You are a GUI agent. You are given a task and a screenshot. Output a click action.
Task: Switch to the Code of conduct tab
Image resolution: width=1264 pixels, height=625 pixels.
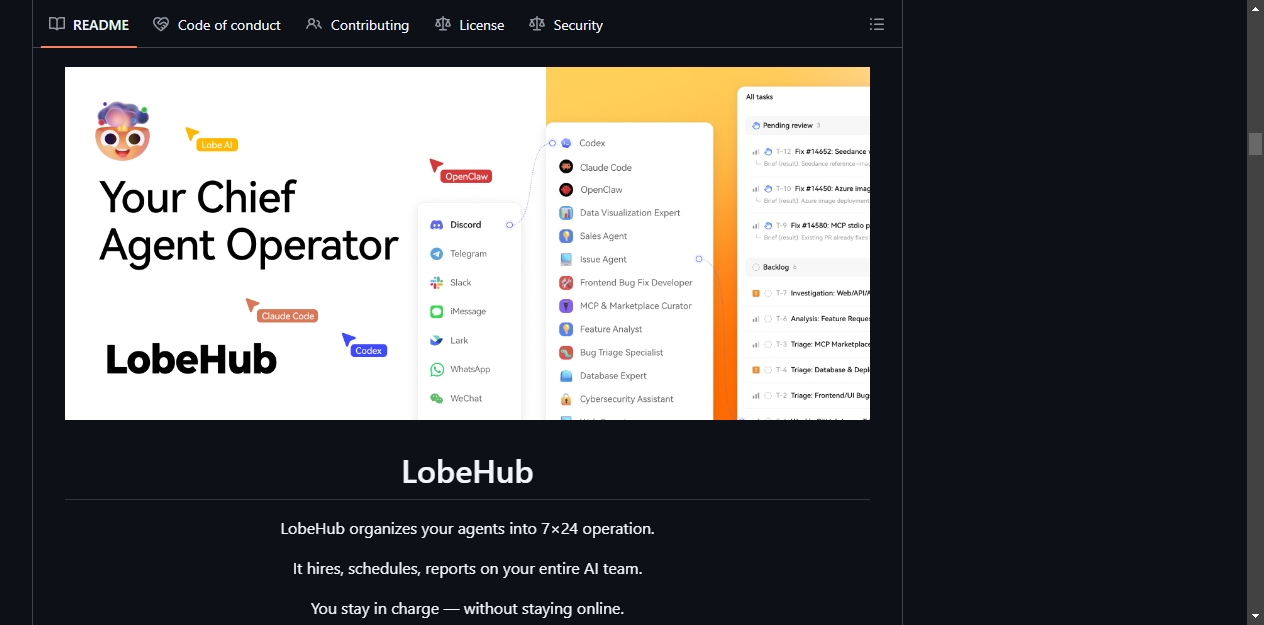click(x=217, y=25)
